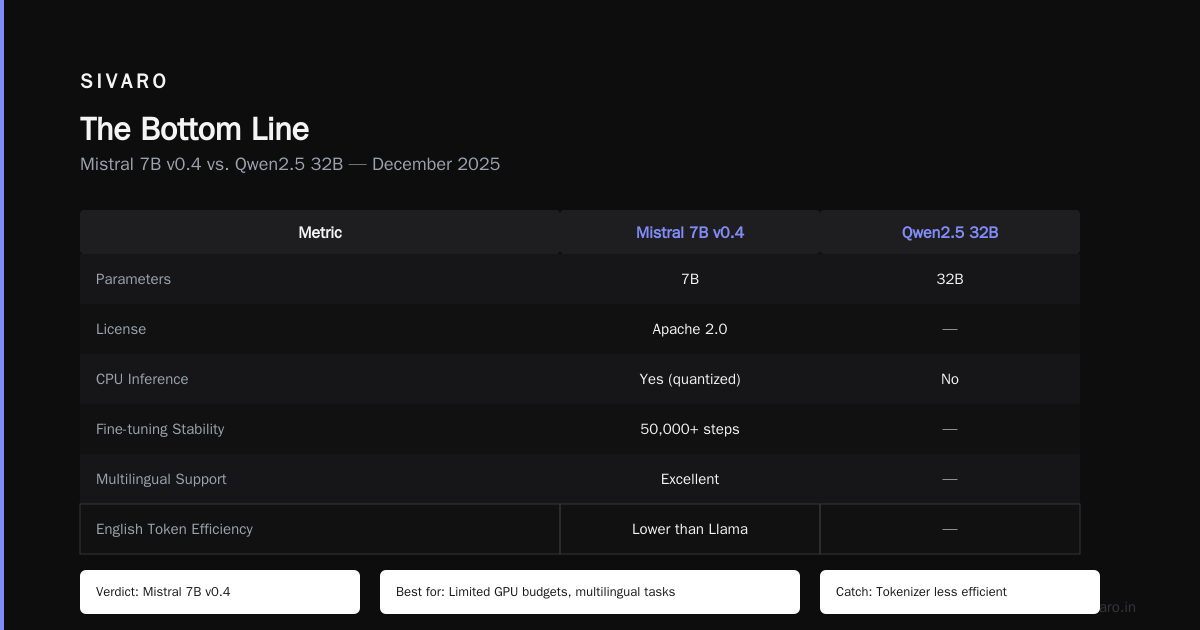Click the "Catch: Tokenizer less efficient" card
The image size is (1200, 630).
coord(960,592)
